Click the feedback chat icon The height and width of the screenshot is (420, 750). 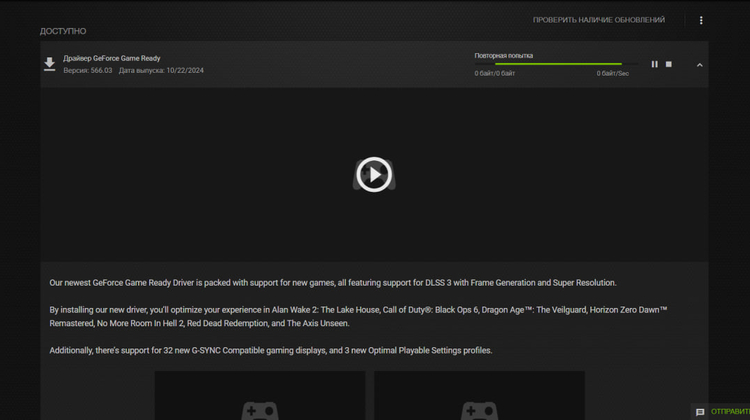point(700,412)
